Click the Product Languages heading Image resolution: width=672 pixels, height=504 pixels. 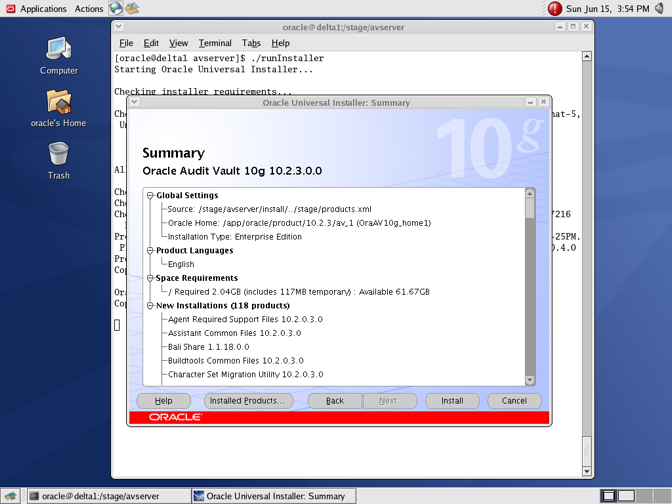195,251
